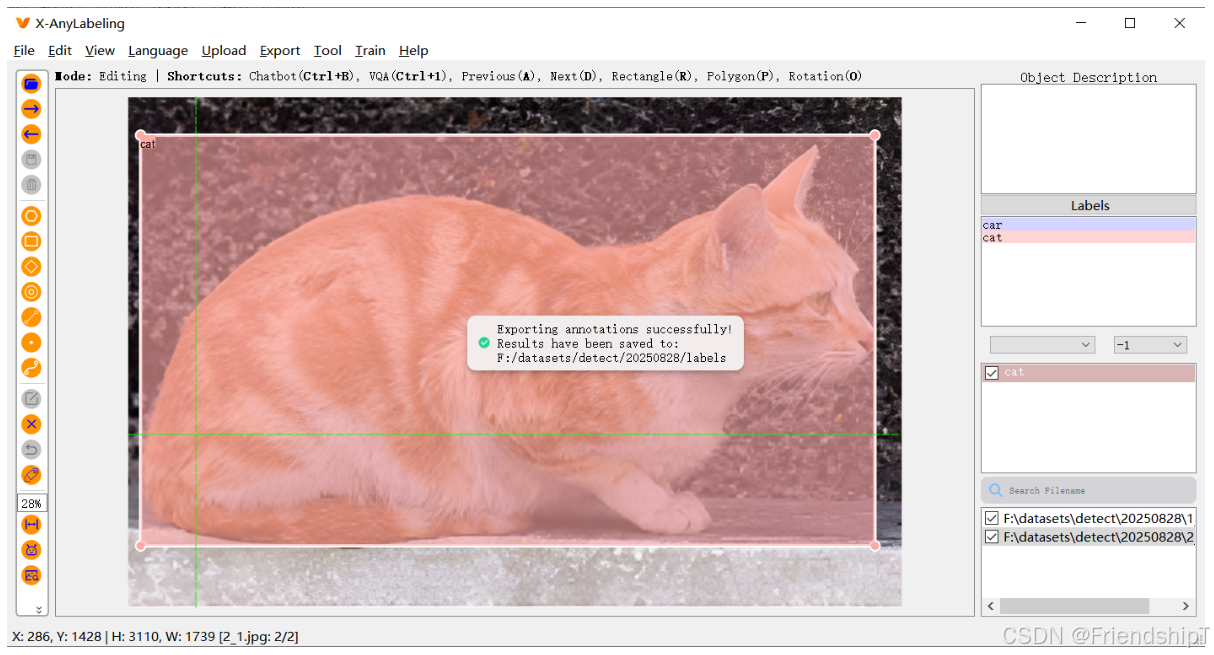Select the point drawing tool icon
Image resolution: width=1214 pixels, height=655 pixels.
tap(31, 343)
